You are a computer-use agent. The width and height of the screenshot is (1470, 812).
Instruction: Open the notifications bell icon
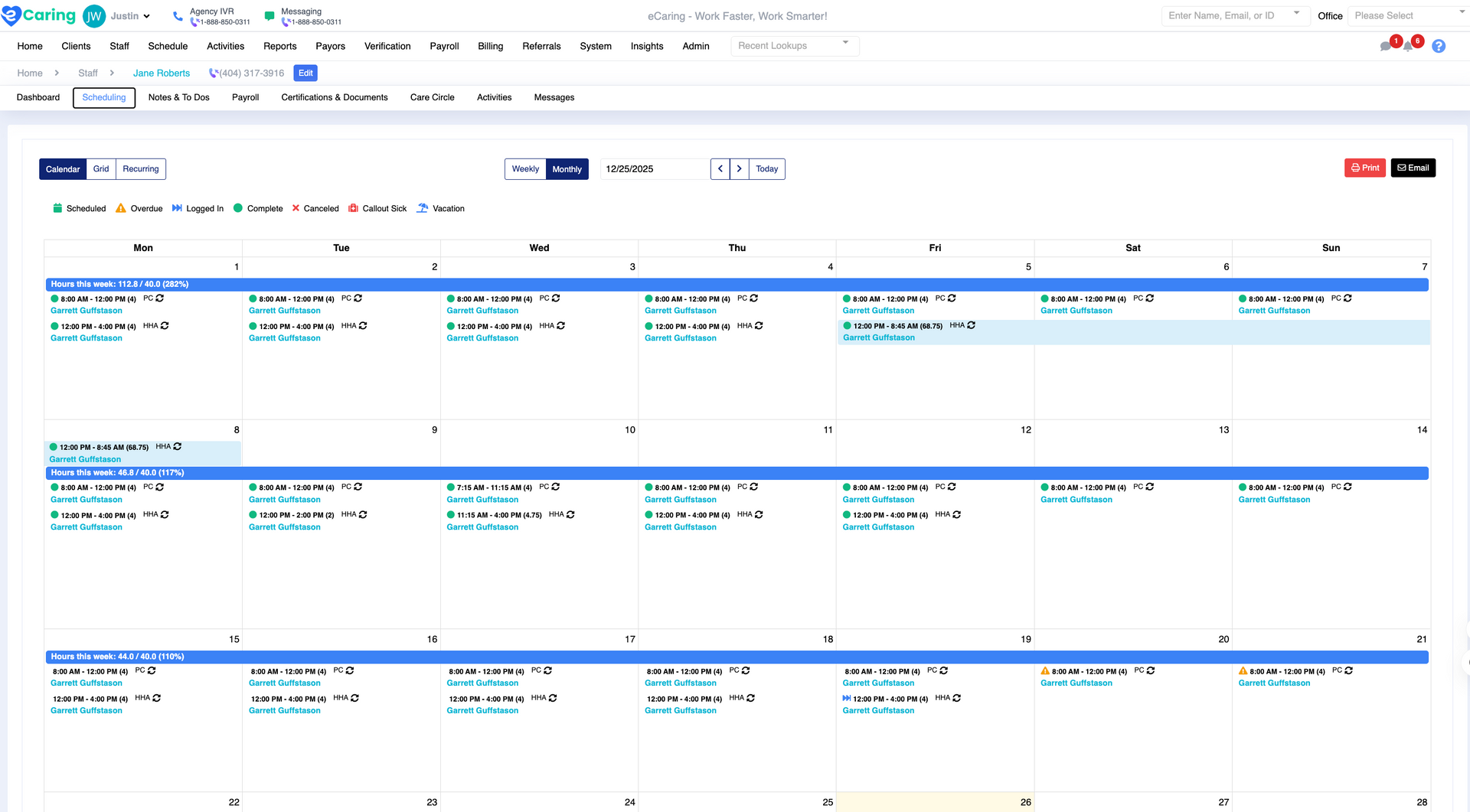[1408, 47]
